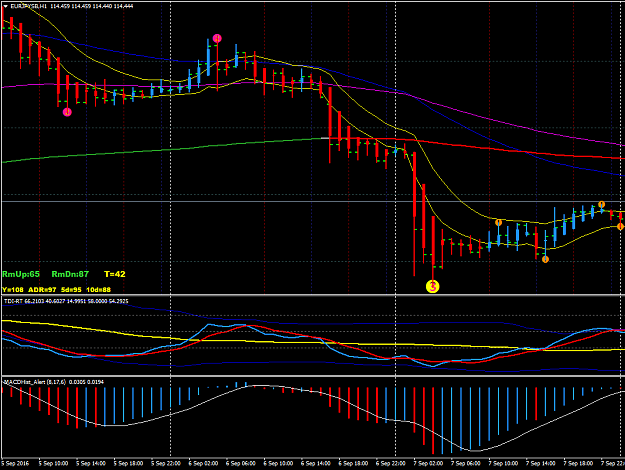The image size is (625, 470).
Task: Click the 5d=95 value
Action: pyautogui.click(x=71, y=290)
